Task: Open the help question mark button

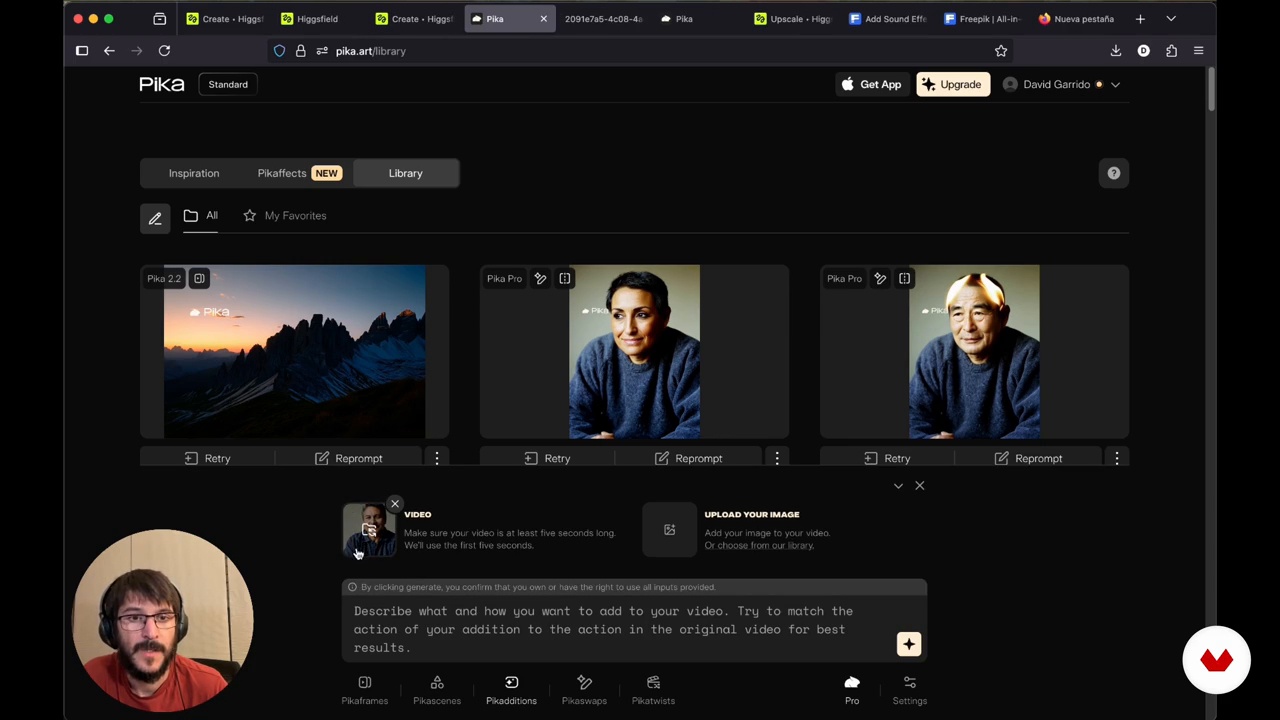Action: coord(1114,173)
